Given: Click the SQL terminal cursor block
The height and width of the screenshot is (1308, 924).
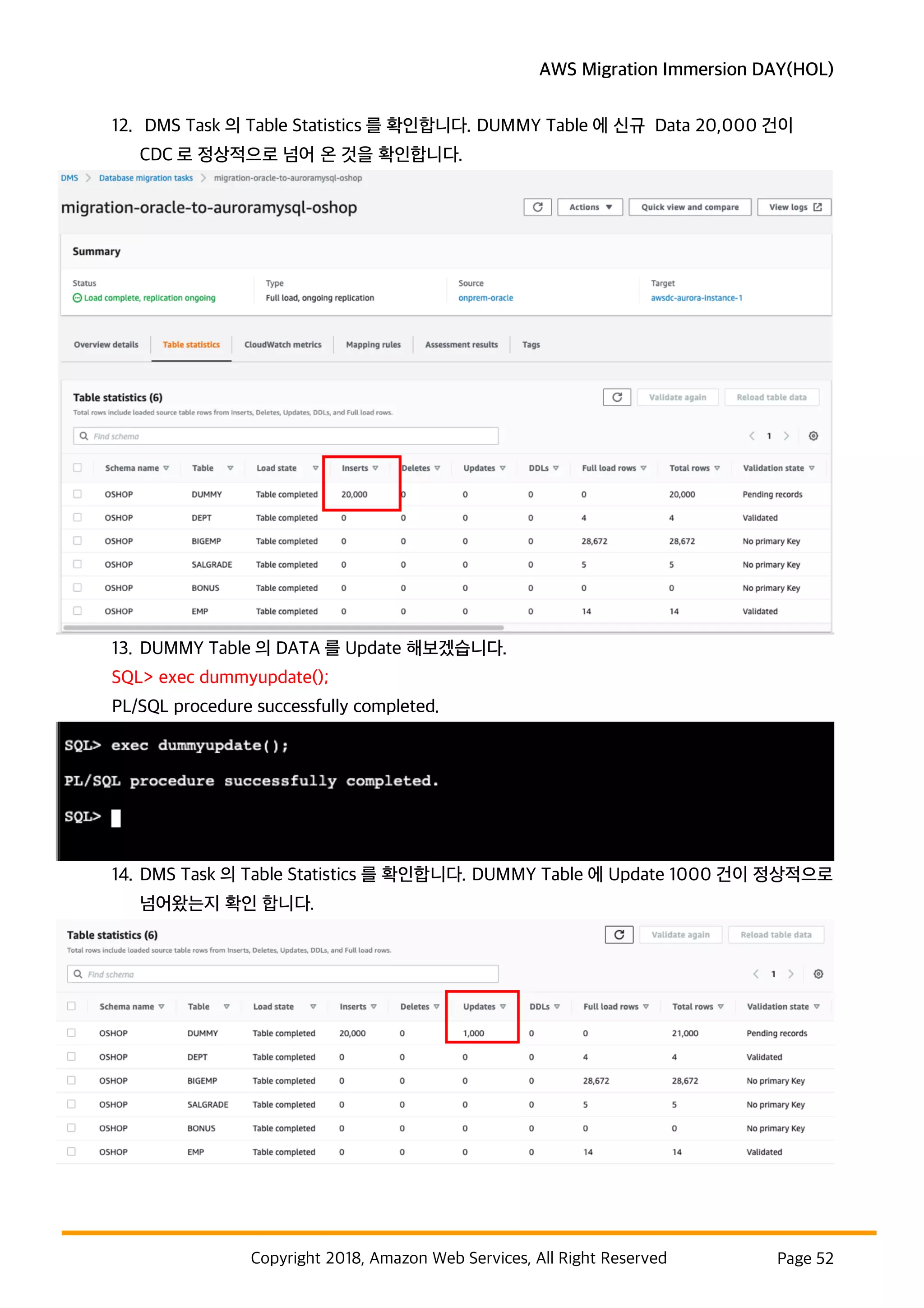Looking at the screenshot, I should [116, 818].
